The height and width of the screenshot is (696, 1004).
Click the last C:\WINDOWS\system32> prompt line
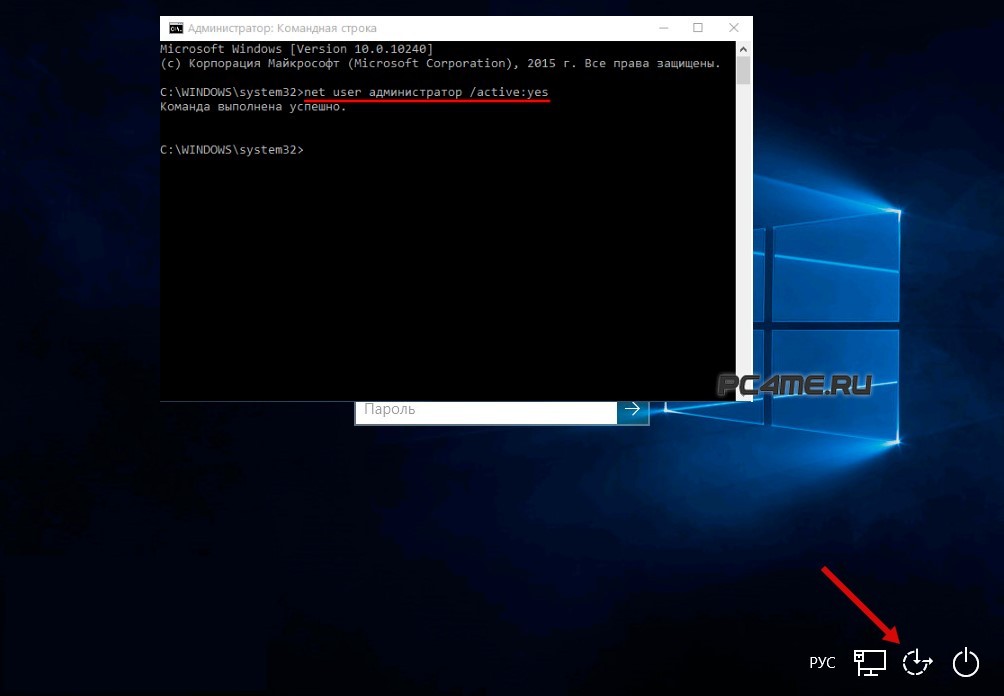pos(232,150)
